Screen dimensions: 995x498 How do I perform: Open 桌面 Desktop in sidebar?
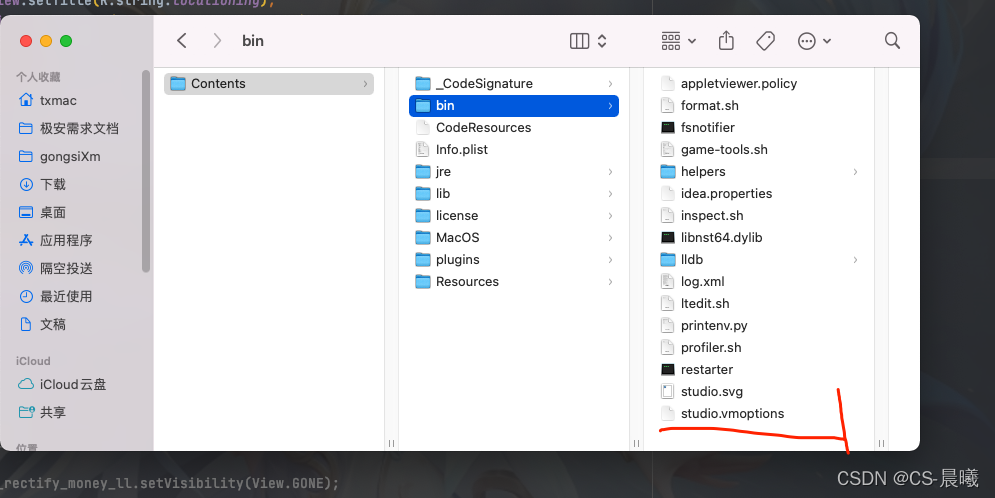[42, 212]
